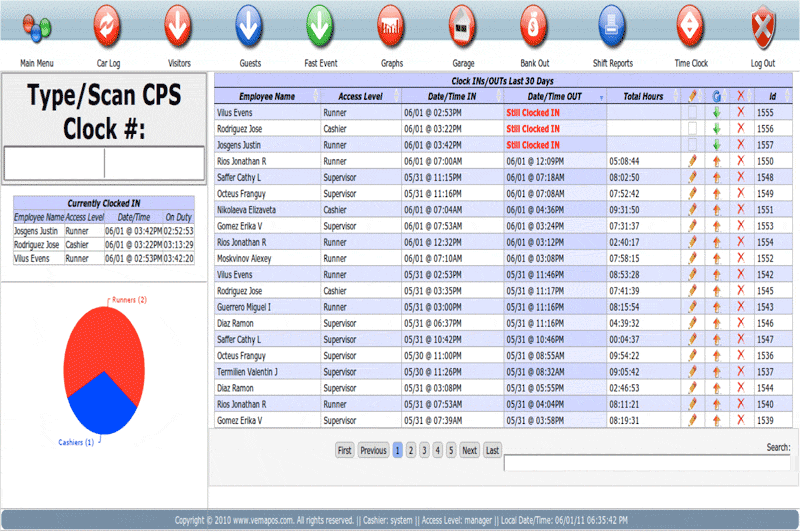Image resolution: width=800 pixels, height=532 pixels.
Task: Go to page 3 of results
Action: click(x=424, y=450)
